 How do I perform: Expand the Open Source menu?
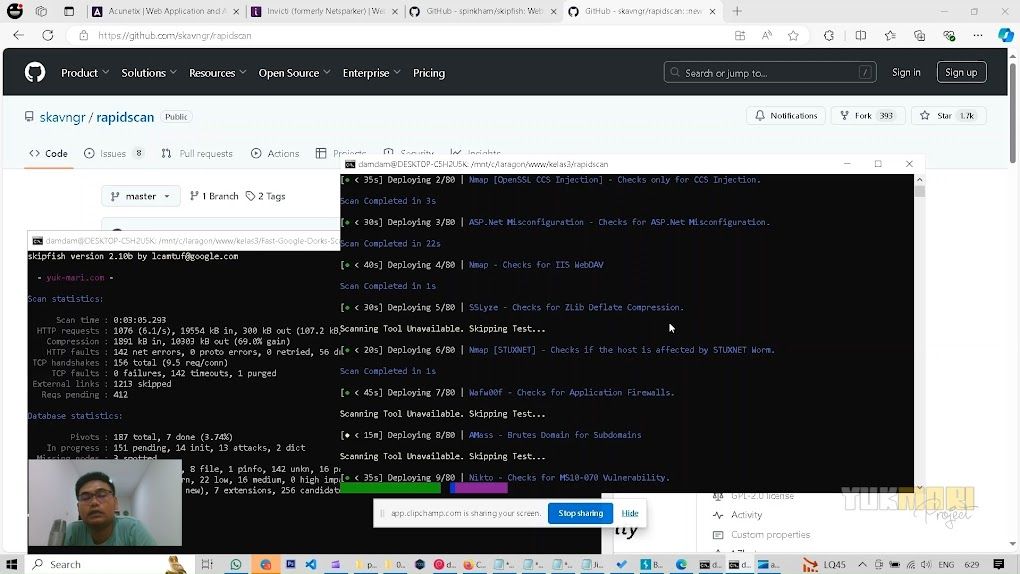pyautogui.click(x=295, y=73)
